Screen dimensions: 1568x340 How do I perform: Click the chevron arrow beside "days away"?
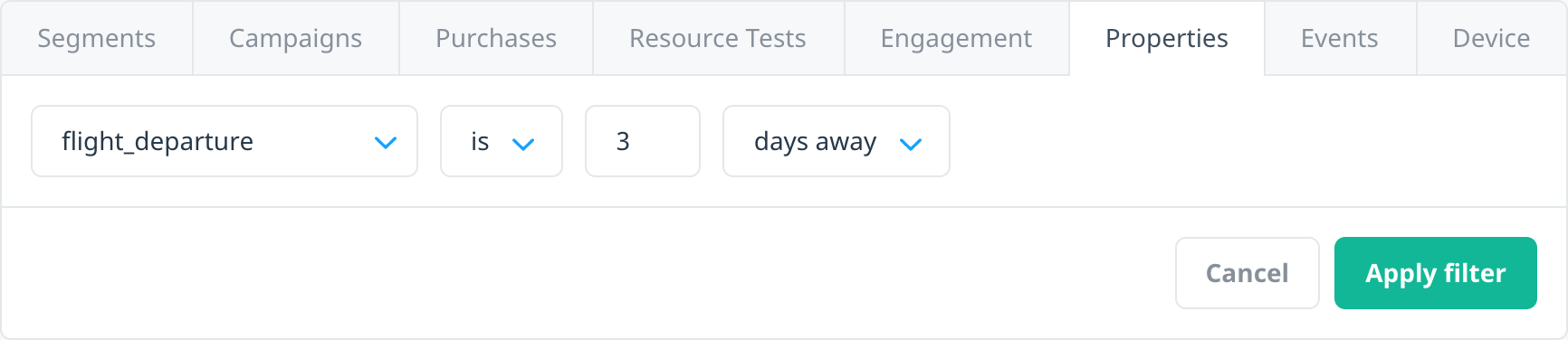click(x=911, y=143)
